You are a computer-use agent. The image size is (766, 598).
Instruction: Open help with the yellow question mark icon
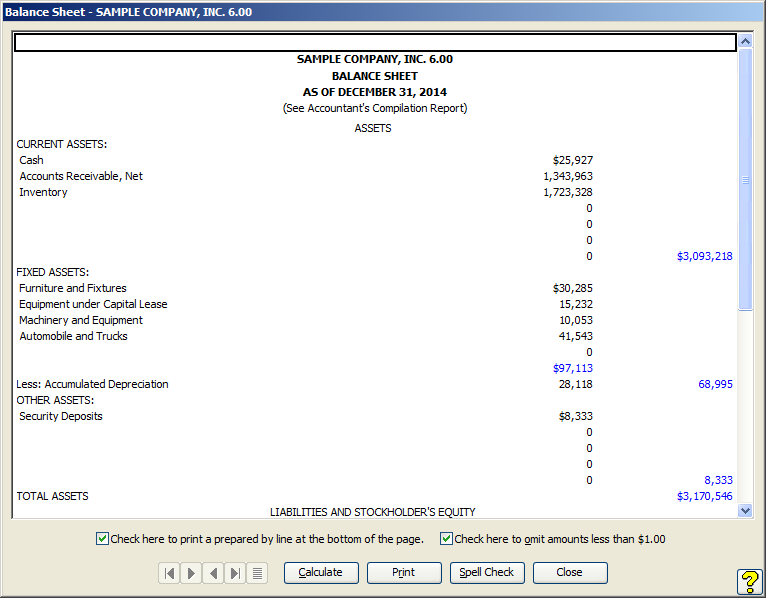pyautogui.click(x=749, y=581)
